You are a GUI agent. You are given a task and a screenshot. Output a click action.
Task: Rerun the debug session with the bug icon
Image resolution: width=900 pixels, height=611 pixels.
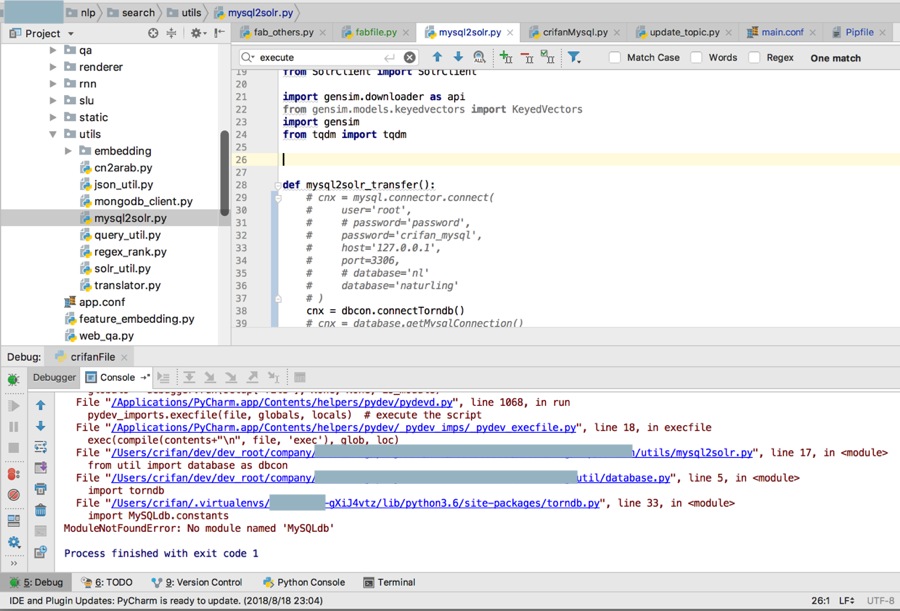[13, 379]
